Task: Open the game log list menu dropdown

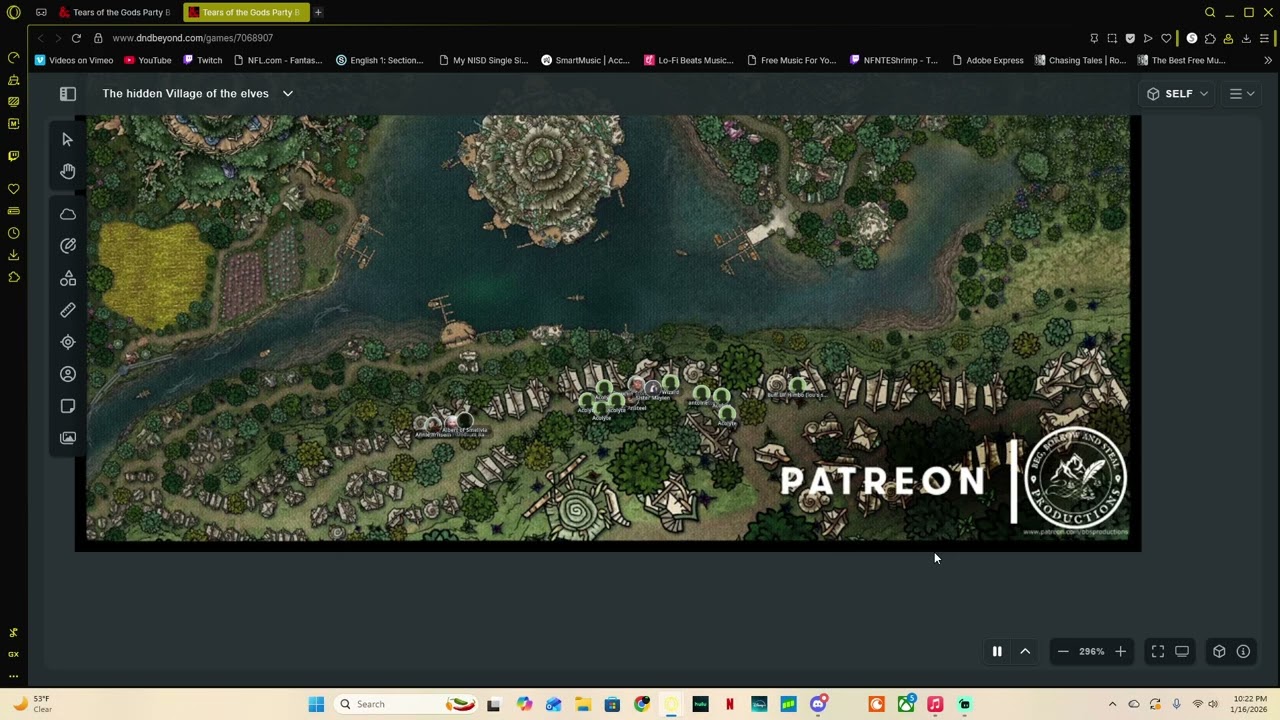Action: coord(1241,93)
